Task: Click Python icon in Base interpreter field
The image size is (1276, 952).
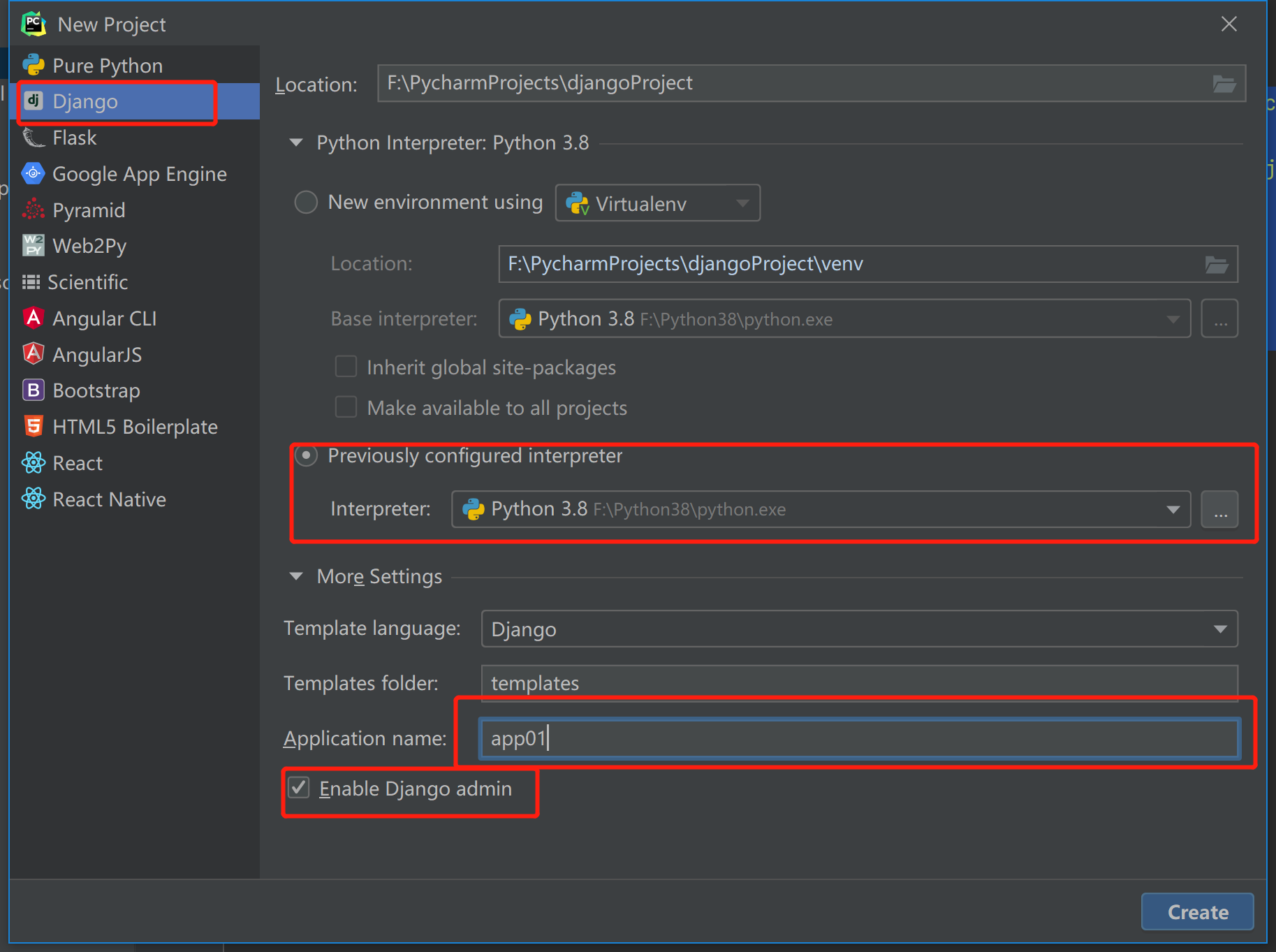Action: point(520,319)
